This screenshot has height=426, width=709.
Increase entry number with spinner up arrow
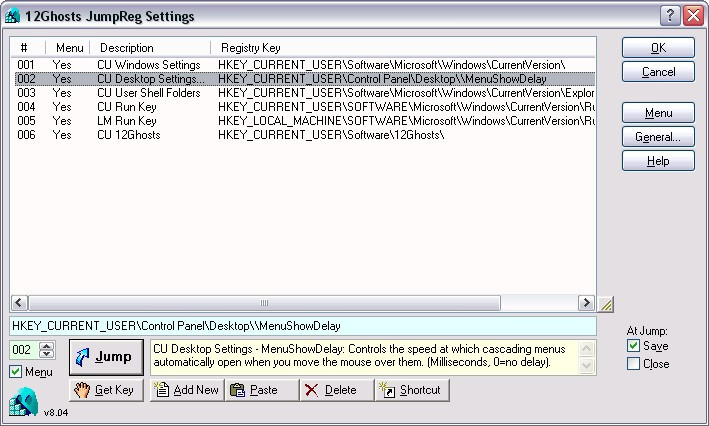click(x=46, y=346)
